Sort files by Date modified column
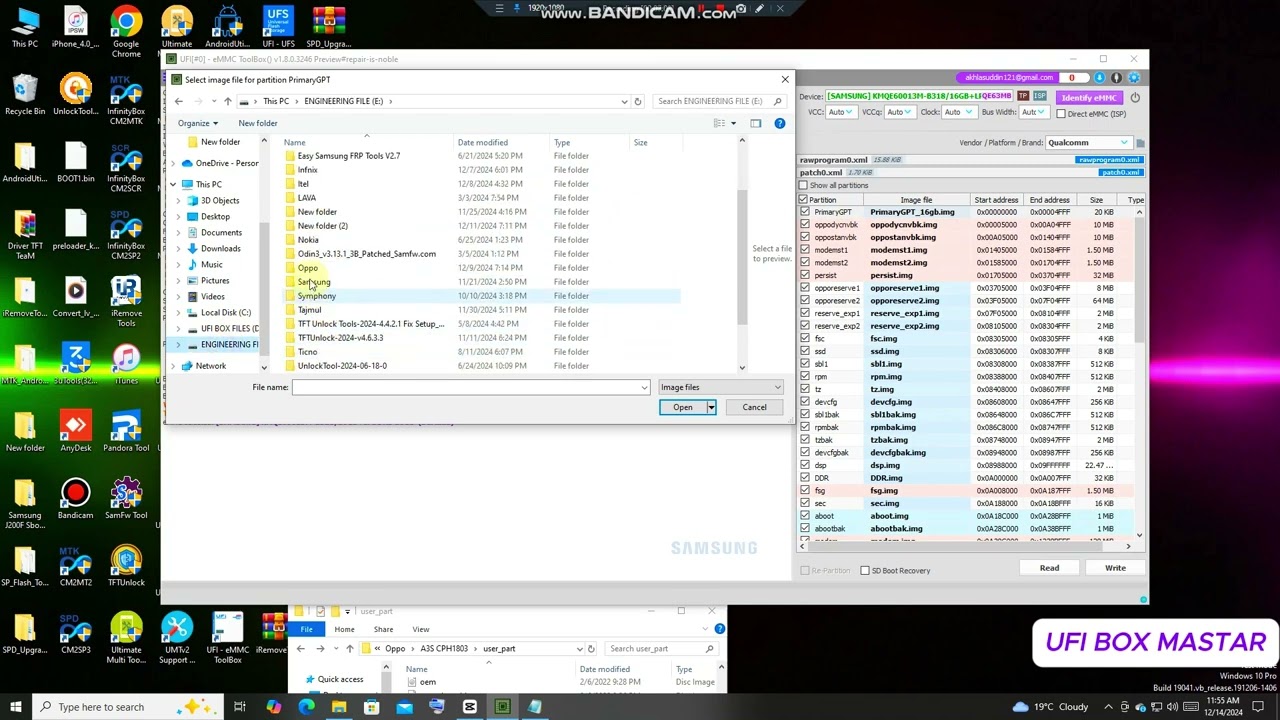The height and width of the screenshot is (720, 1280). click(482, 143)
